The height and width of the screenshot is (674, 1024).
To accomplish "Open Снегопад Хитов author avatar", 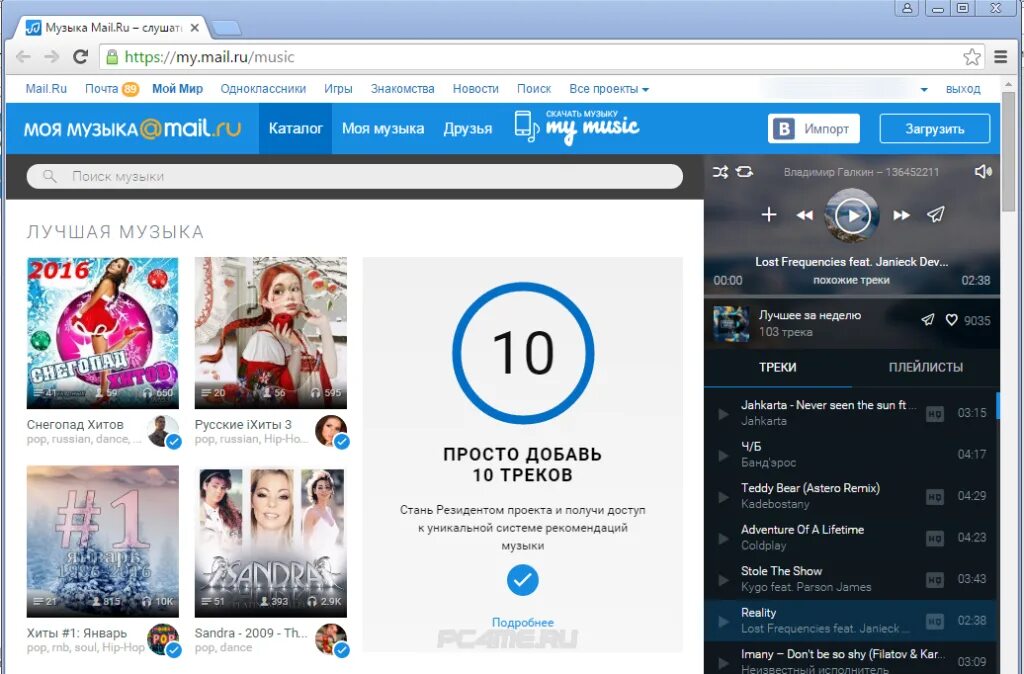I will [x=163, y=431].
